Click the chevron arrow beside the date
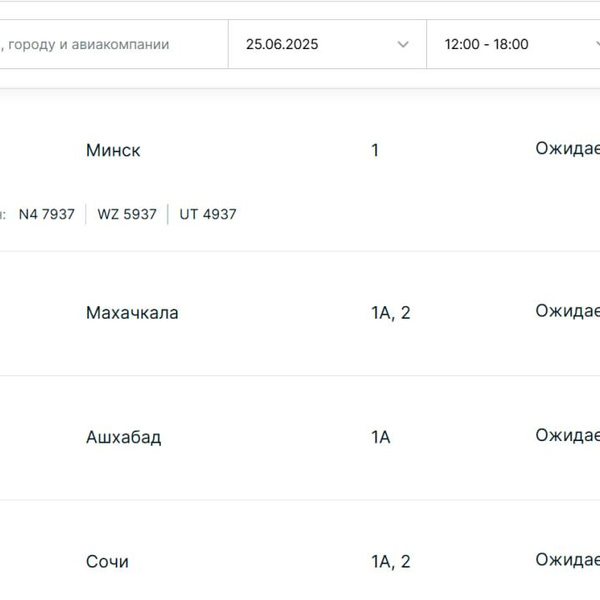 click(403, 44)
